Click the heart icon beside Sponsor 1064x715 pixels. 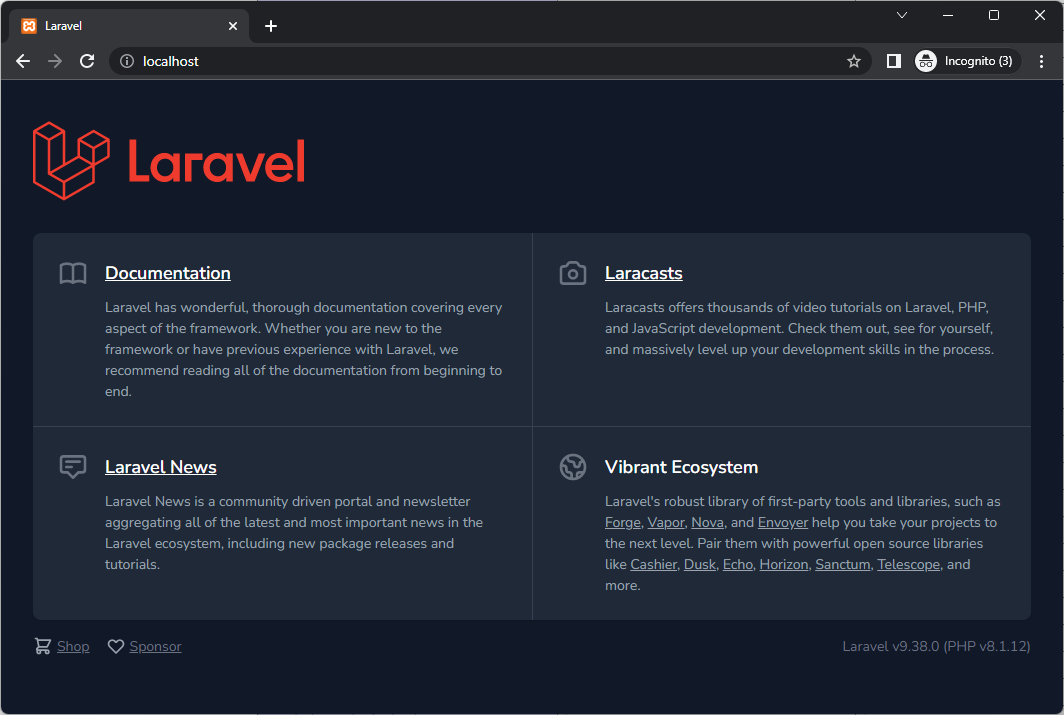pos(116,646)
